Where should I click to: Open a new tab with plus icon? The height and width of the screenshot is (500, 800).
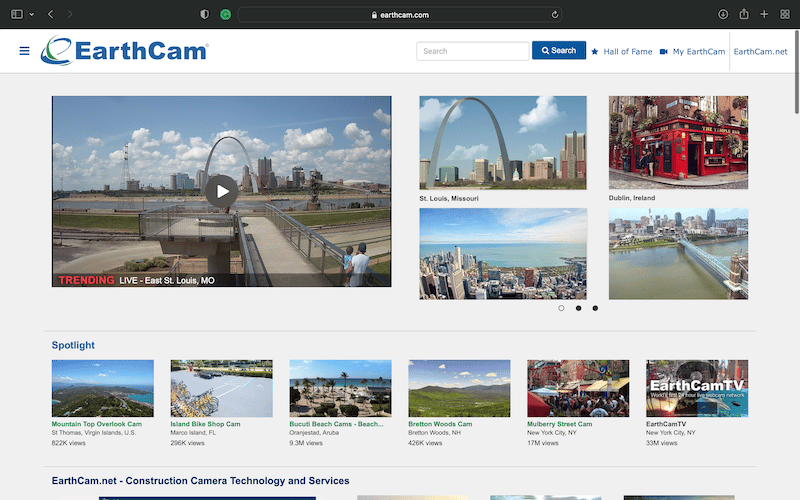pos(764,14)
